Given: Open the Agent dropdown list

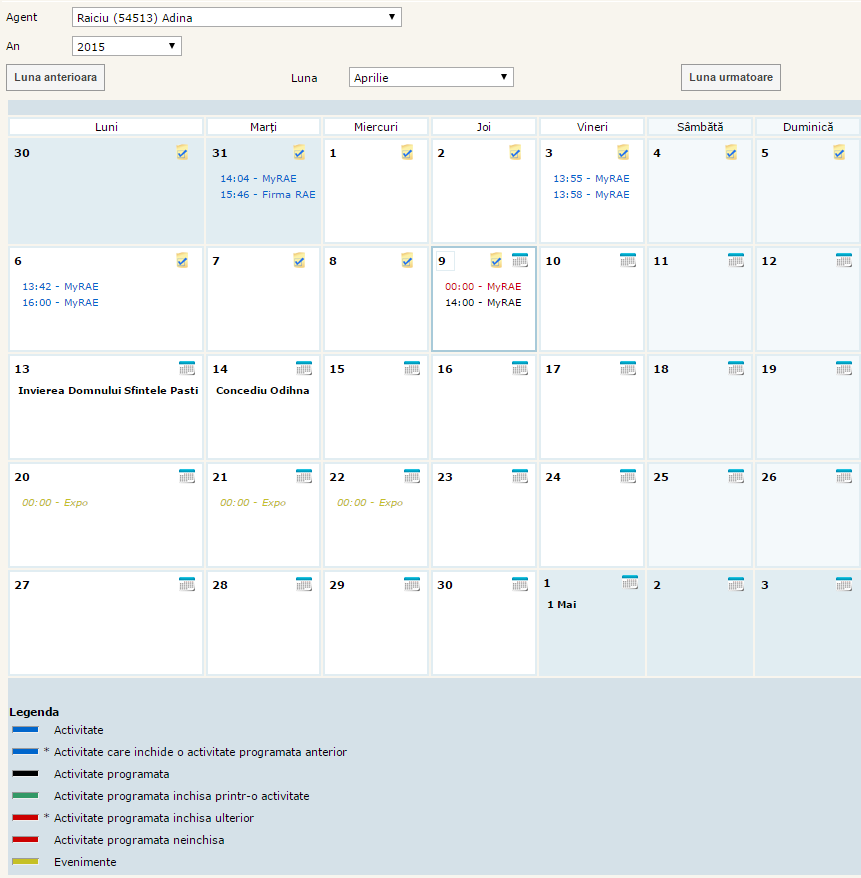Looking at the screenshot, I should pos(237,17).
